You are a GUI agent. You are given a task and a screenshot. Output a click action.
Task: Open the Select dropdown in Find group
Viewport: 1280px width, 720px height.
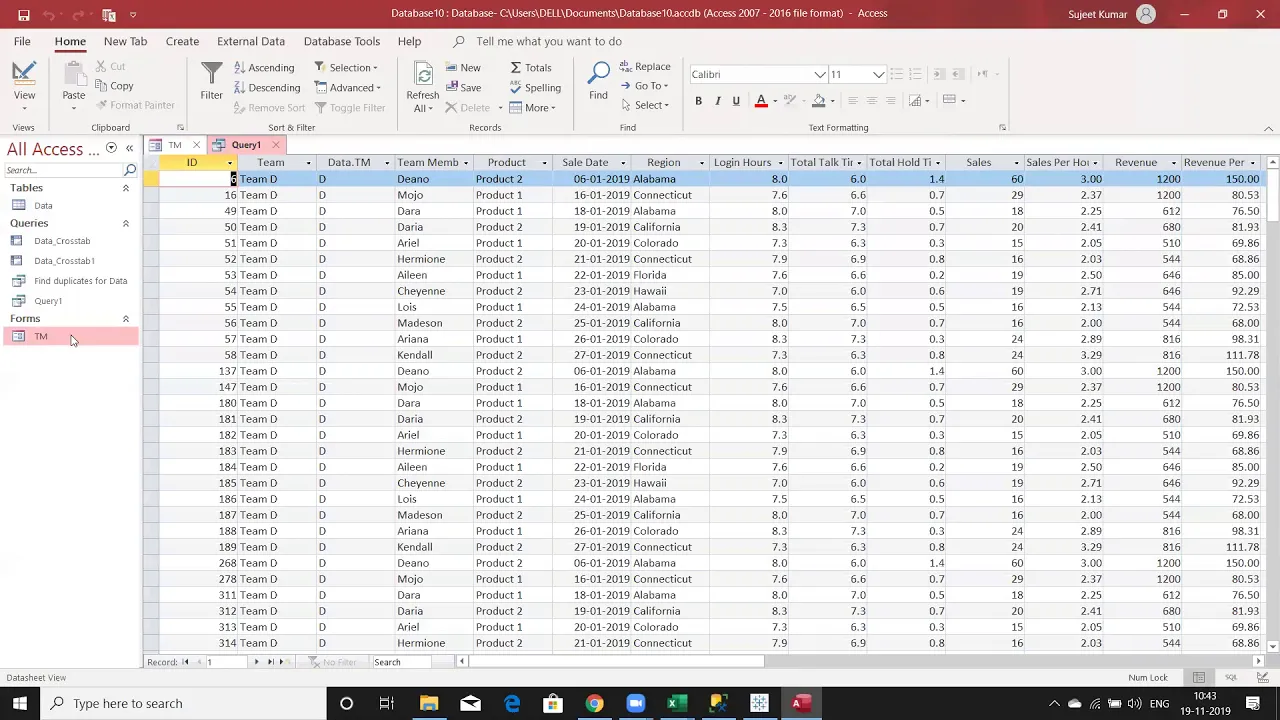point(644,105)
